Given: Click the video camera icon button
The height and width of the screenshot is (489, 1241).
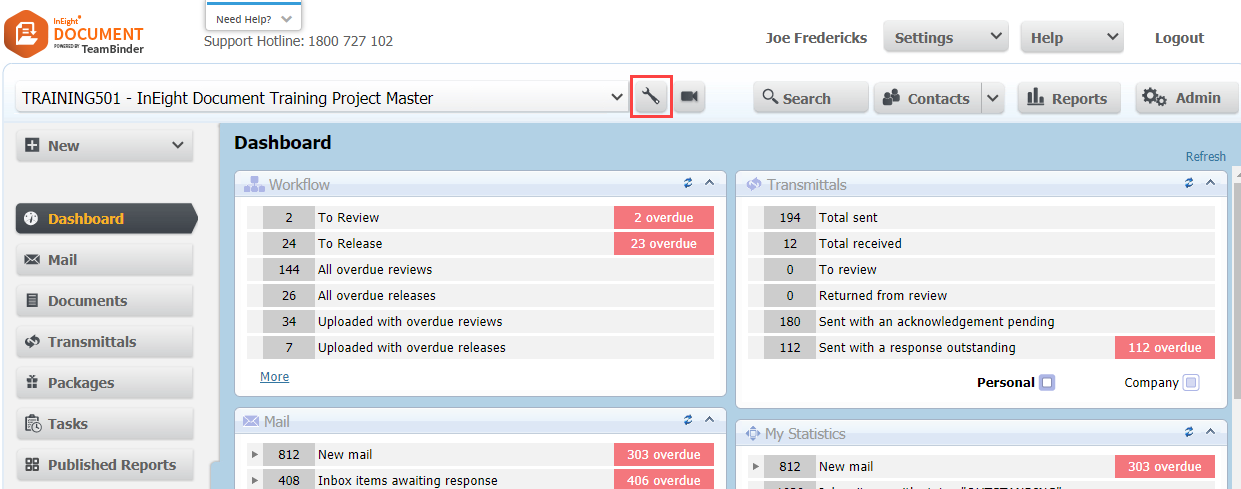Looking at the screenshot, I should click(689, 97).
